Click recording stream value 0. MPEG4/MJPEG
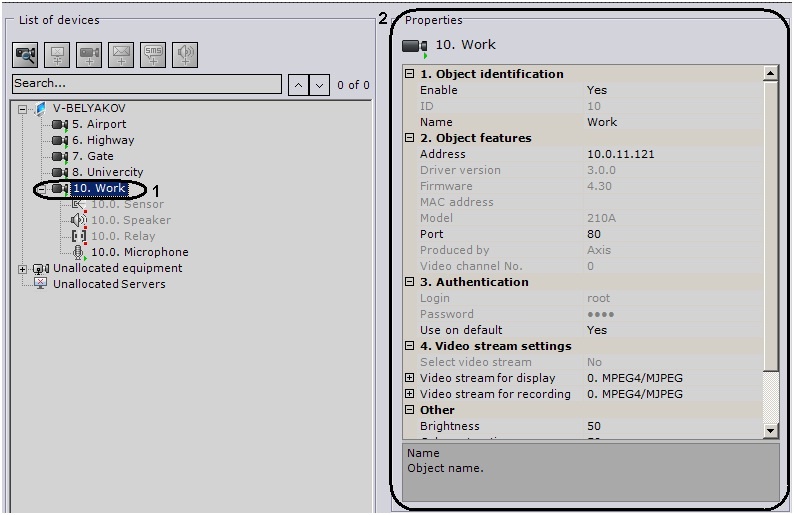794x515 pixels. pos(635,394)
